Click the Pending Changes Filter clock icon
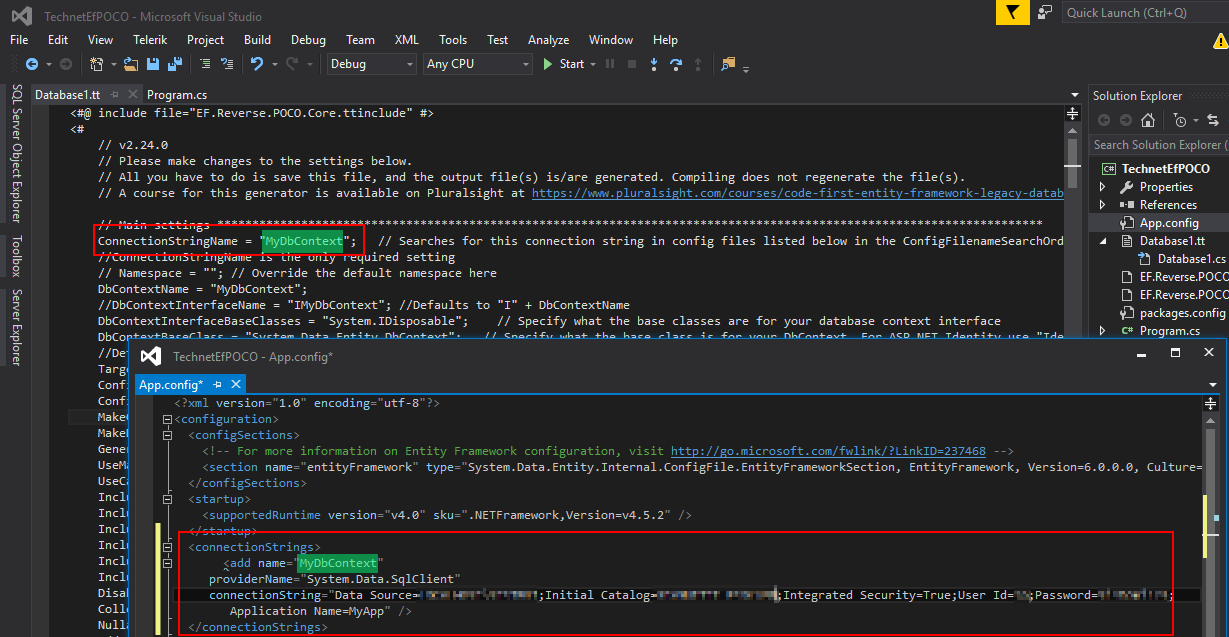Image resolution: width=1229 pixels, height=637 pixels. click(x=1181, y=120)
